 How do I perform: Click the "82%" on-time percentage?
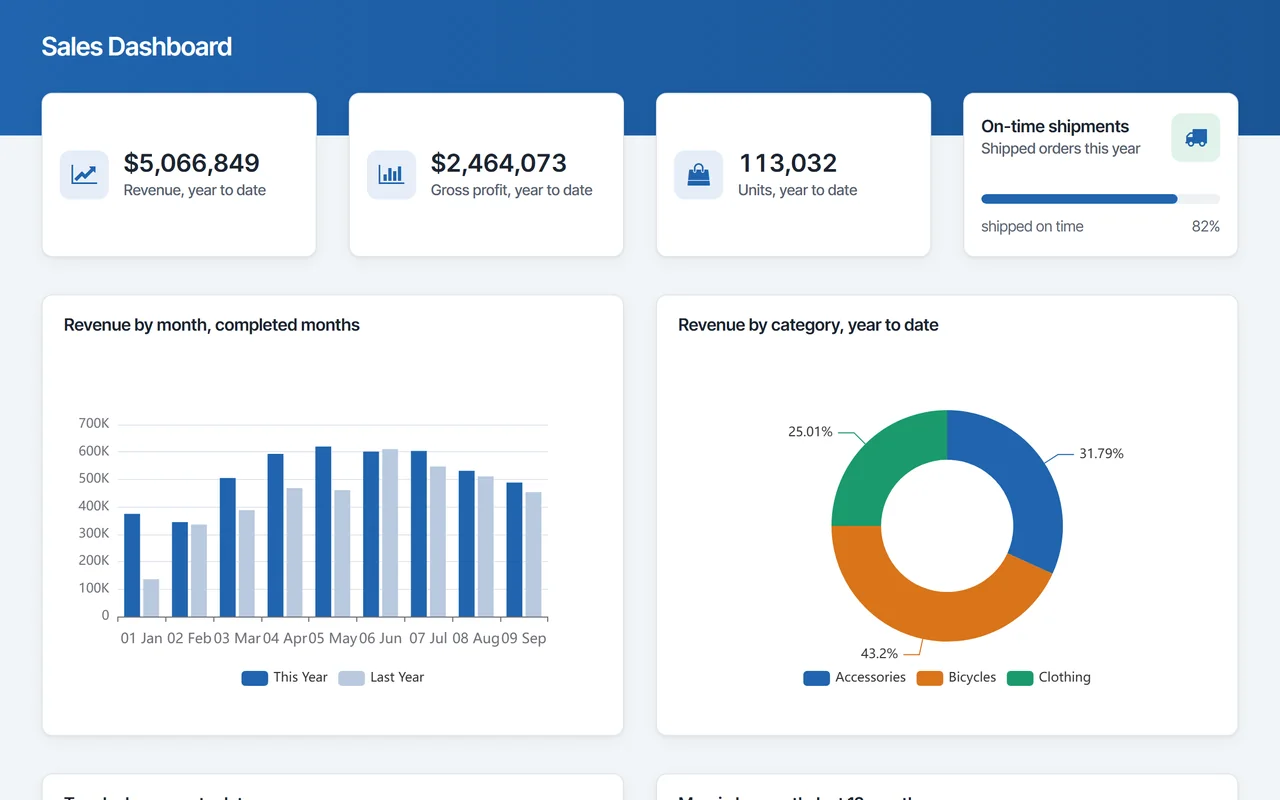[1206, 227]
